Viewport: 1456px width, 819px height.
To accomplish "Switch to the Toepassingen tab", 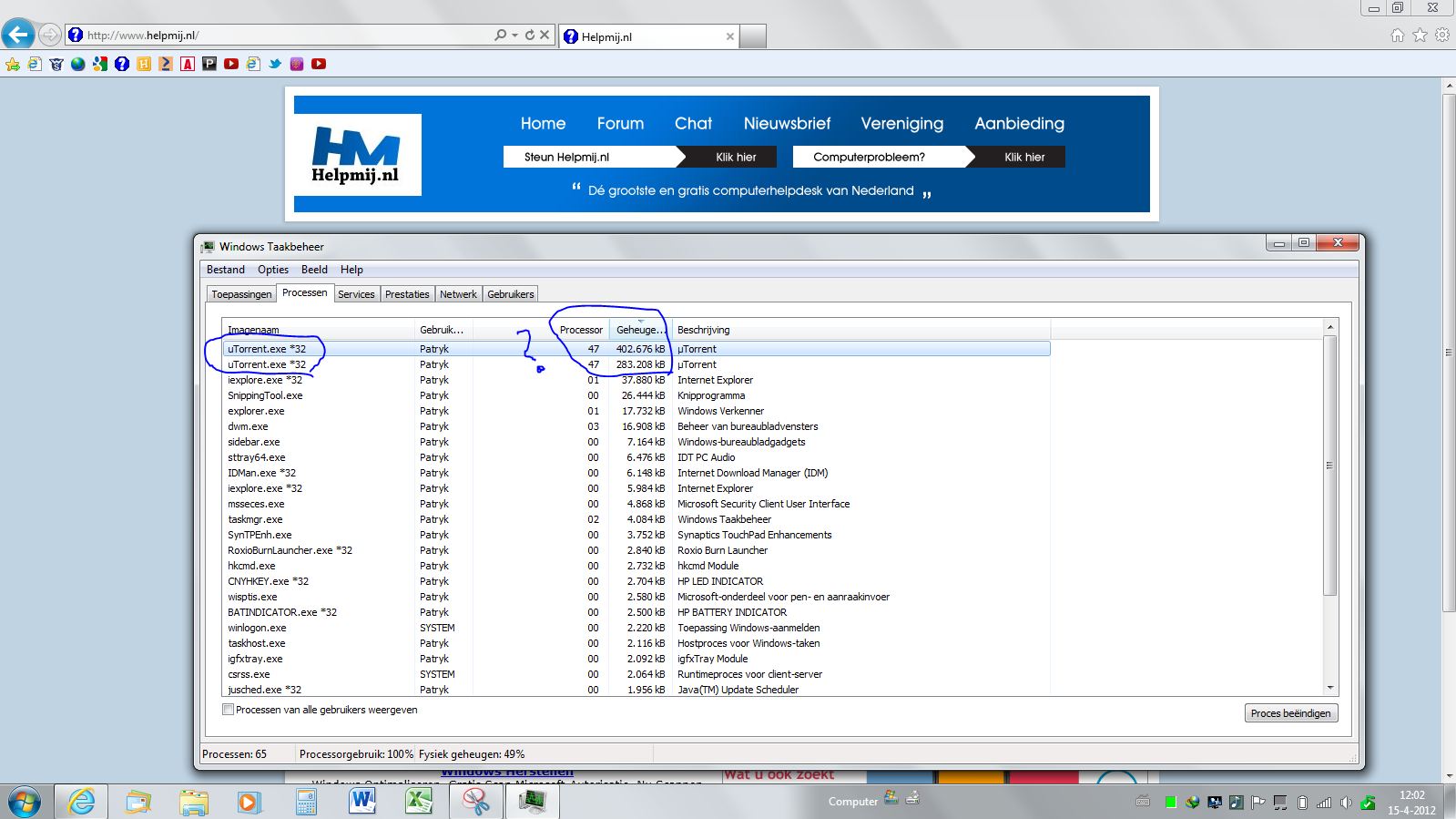I will pyautogui.click(x=241, y=294).
